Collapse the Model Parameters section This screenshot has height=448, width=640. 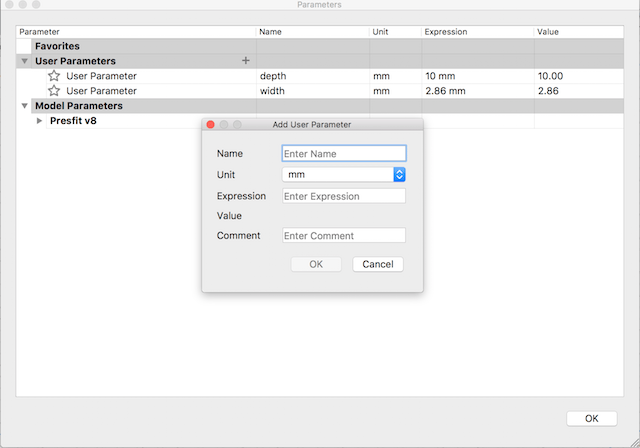[x=24, y=106]
